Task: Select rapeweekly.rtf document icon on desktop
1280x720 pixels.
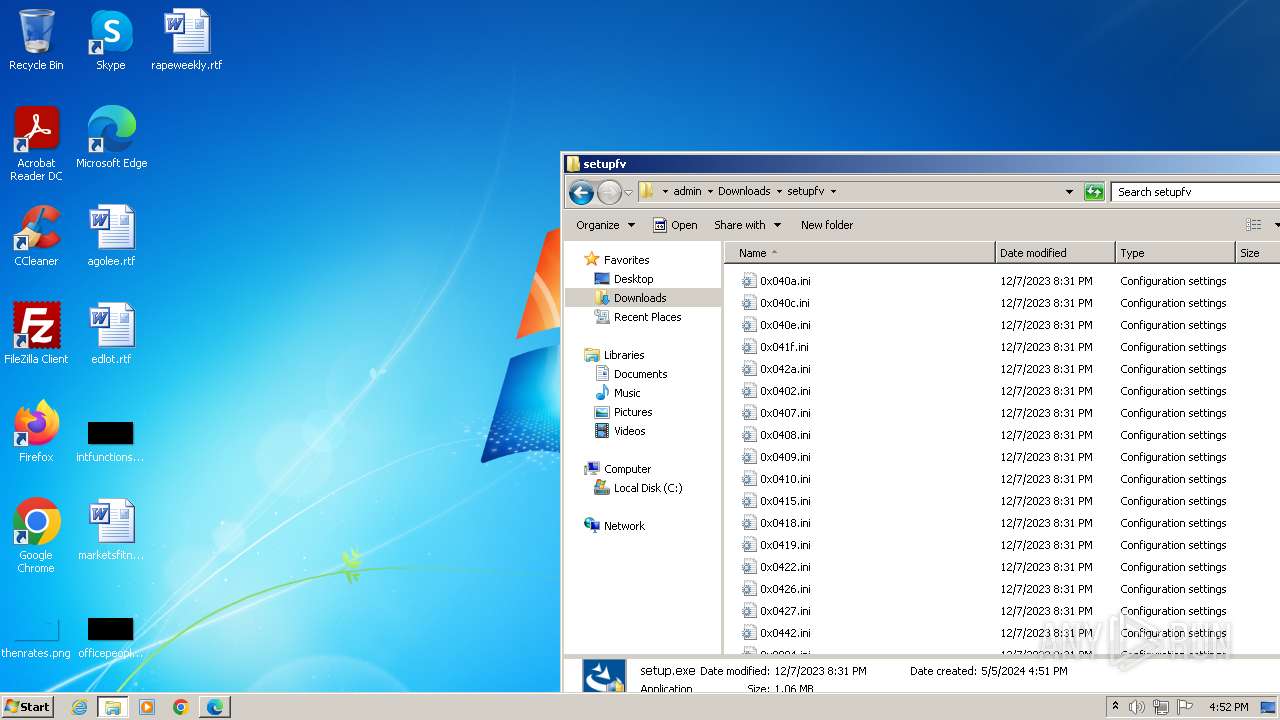Action: click(x=187, y=40)
